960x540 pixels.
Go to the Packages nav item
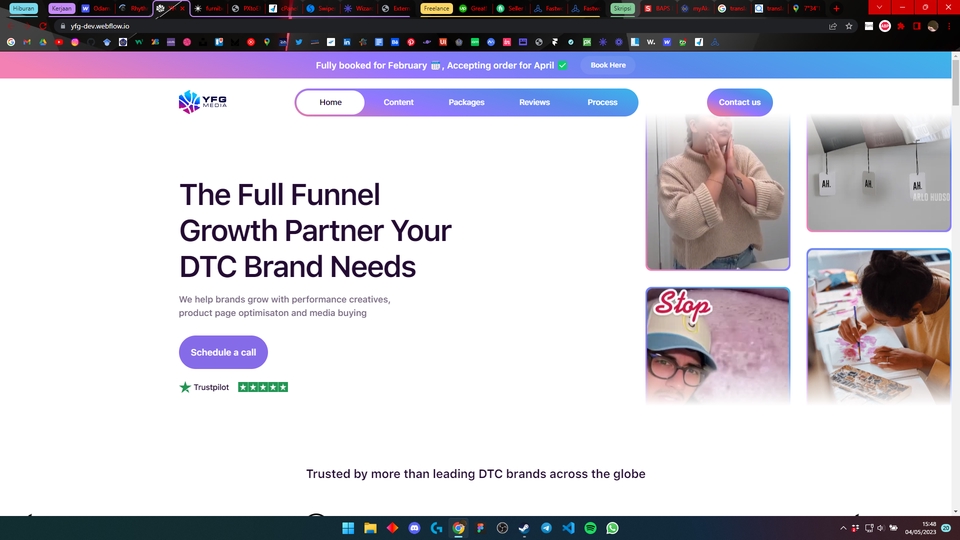tap(467, 102)
